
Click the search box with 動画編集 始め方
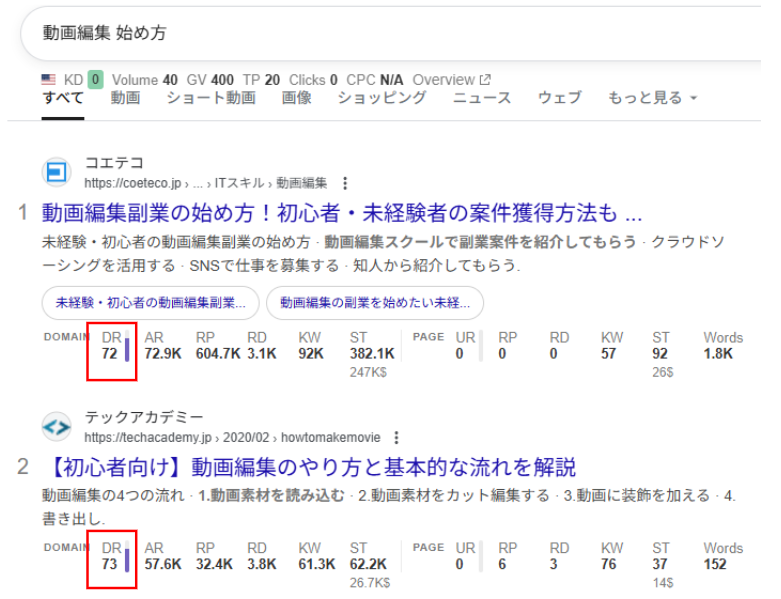(390, 33)
